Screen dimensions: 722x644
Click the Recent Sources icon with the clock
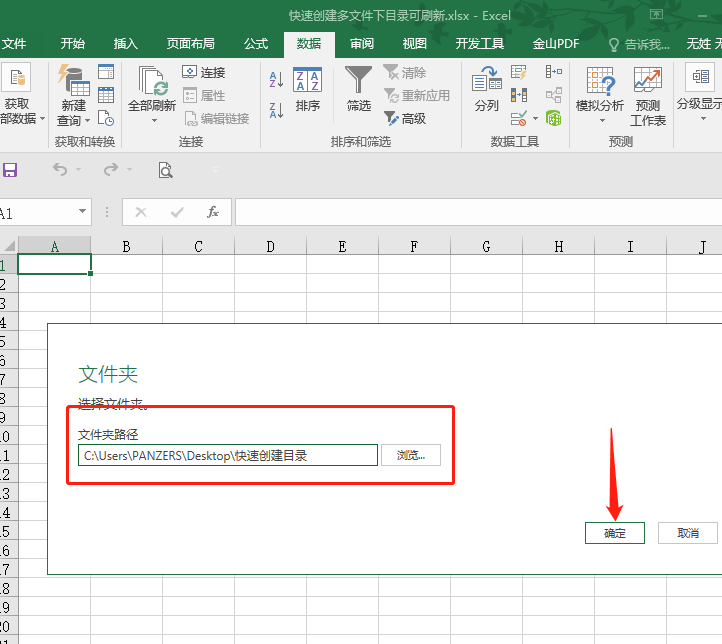[x=106, y=118]
